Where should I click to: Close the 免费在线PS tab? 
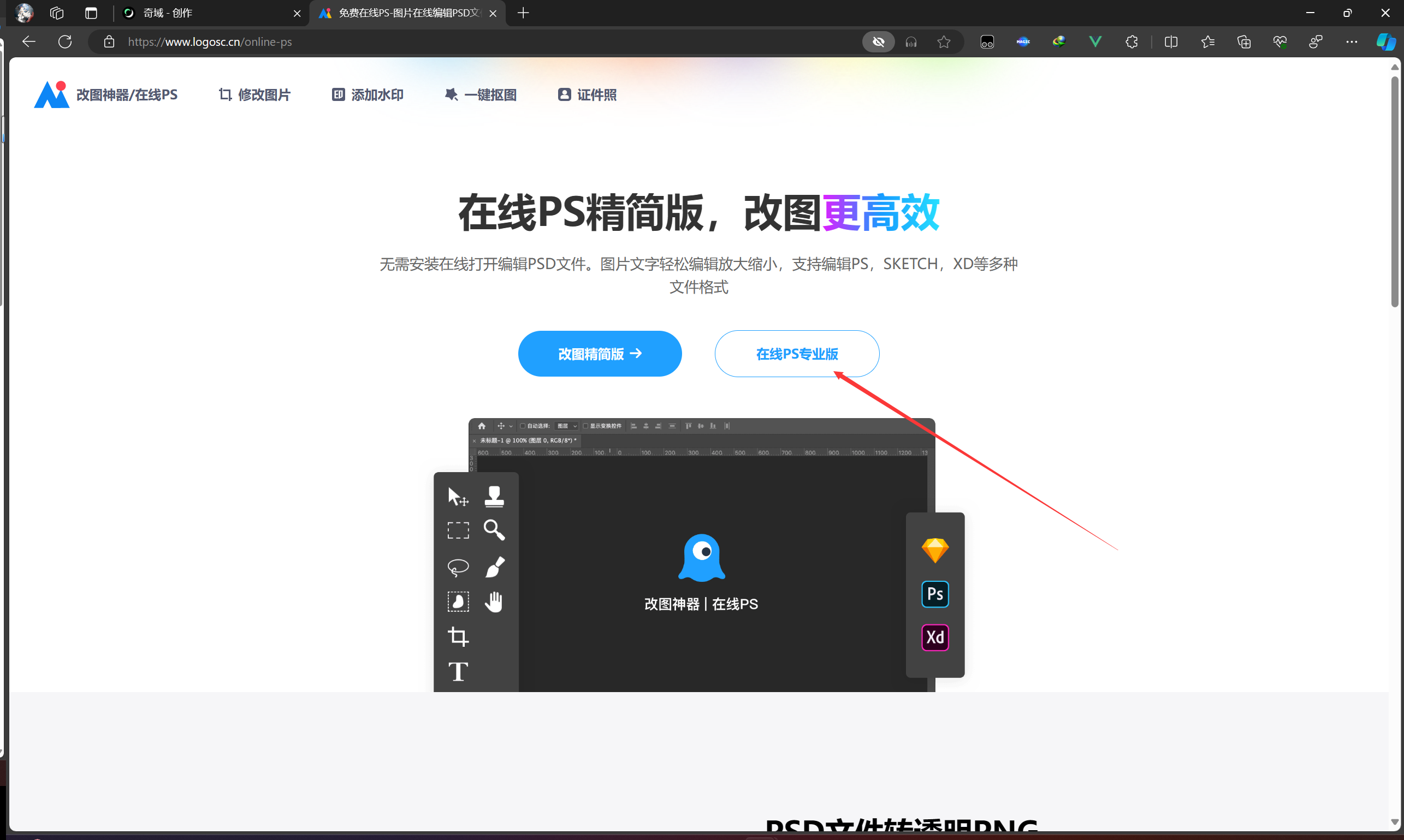click(493, 14)
